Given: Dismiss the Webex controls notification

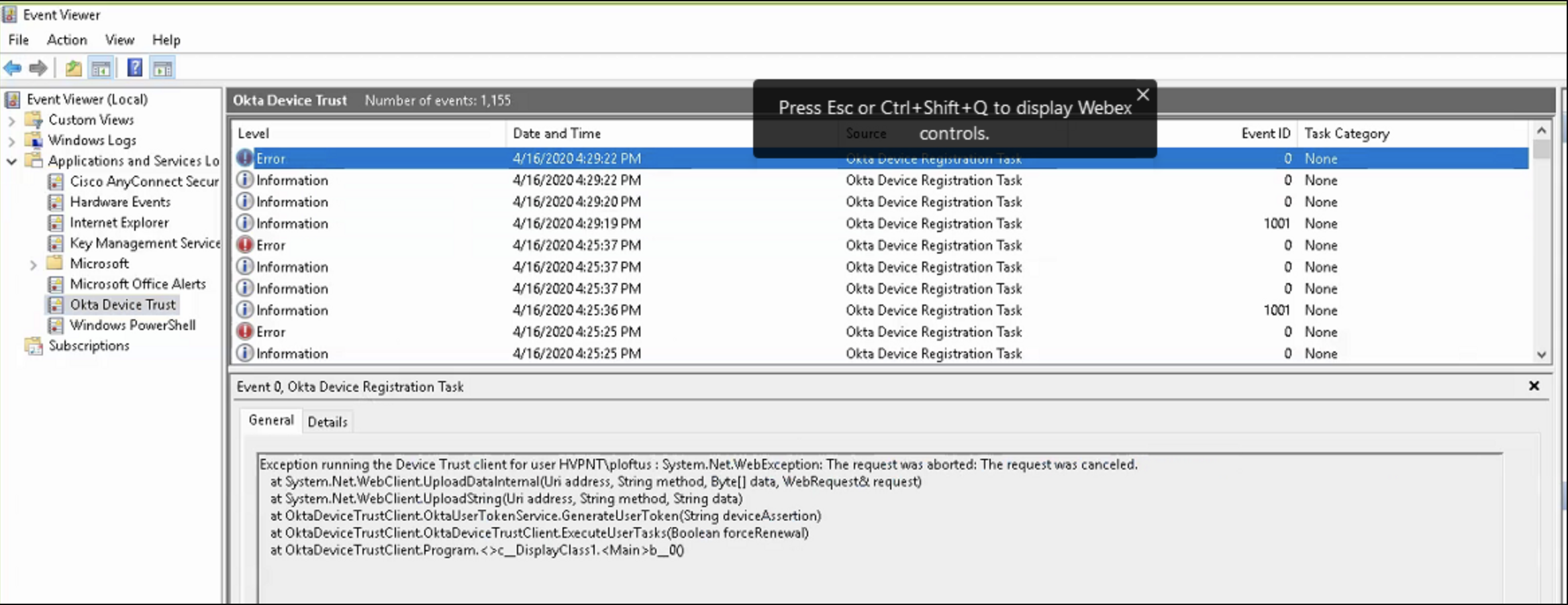Looking at the screenshot, I should (1142, 95).
